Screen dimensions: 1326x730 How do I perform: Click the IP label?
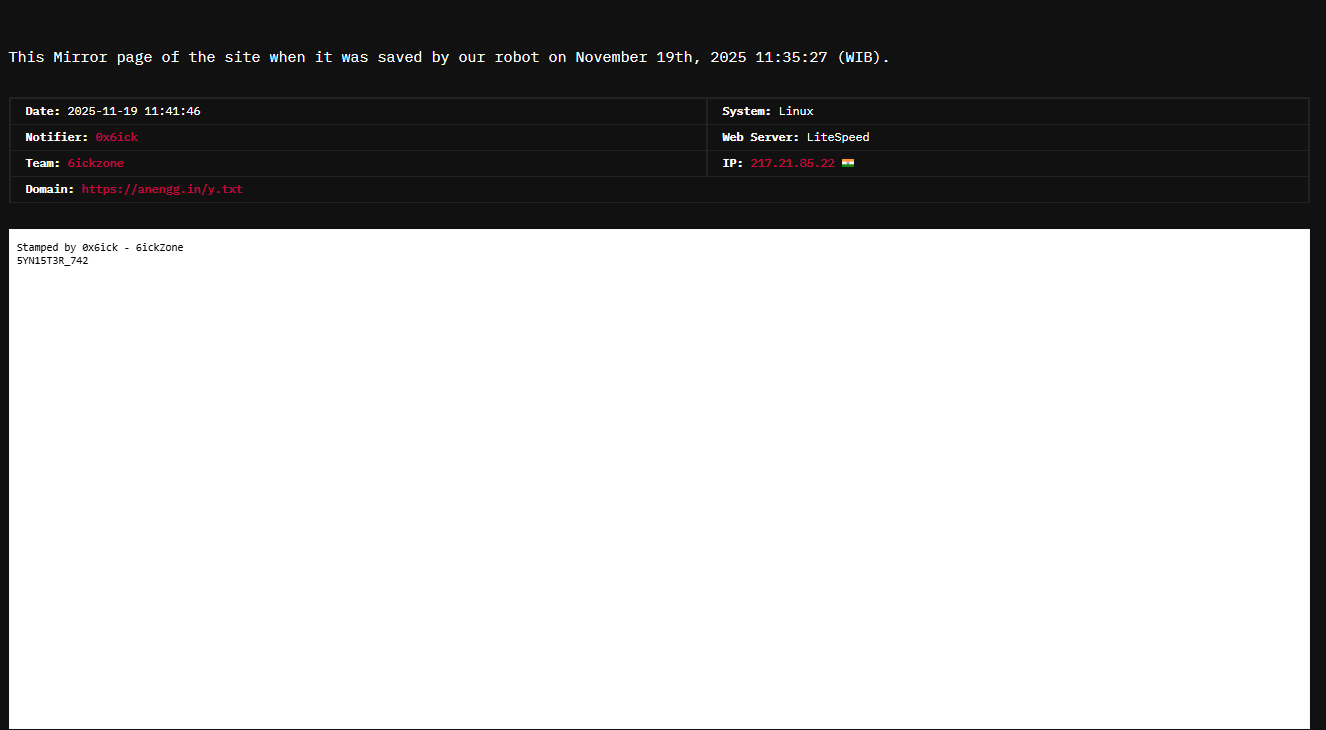(733, 163)
